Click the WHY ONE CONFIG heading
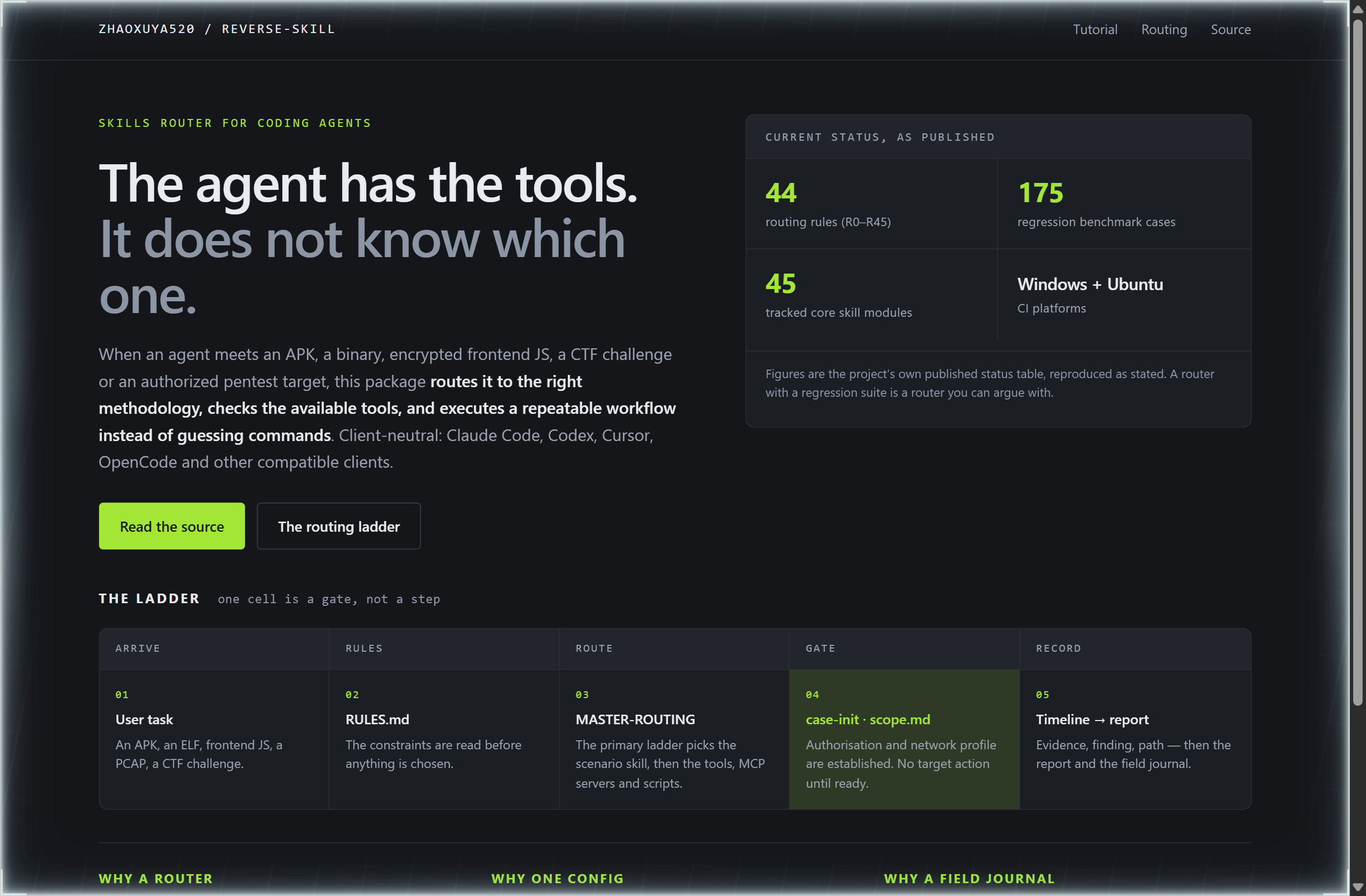1366x896 pixels. [x=557, y=878]
